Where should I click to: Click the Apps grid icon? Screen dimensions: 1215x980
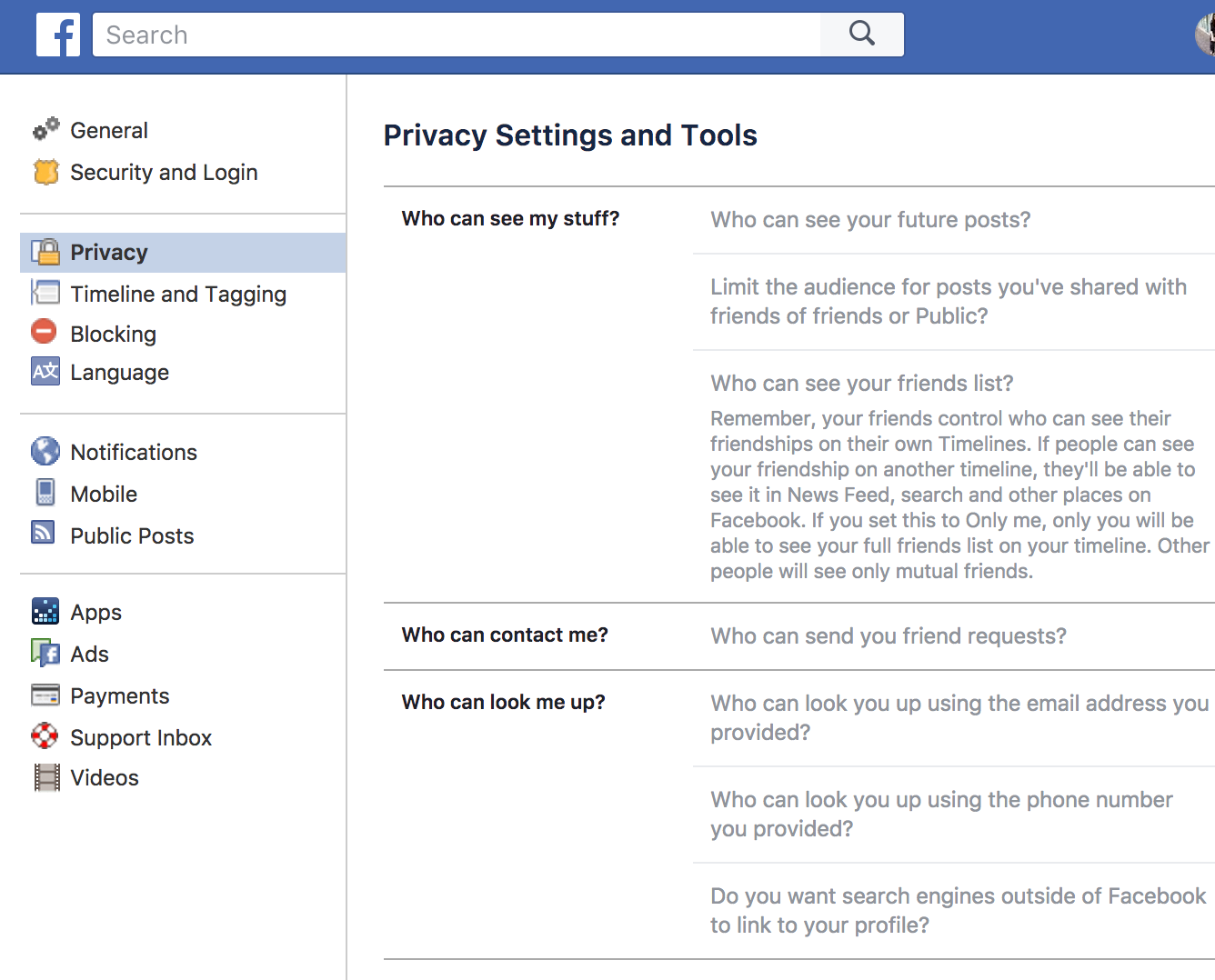click(x=45, y=612)
